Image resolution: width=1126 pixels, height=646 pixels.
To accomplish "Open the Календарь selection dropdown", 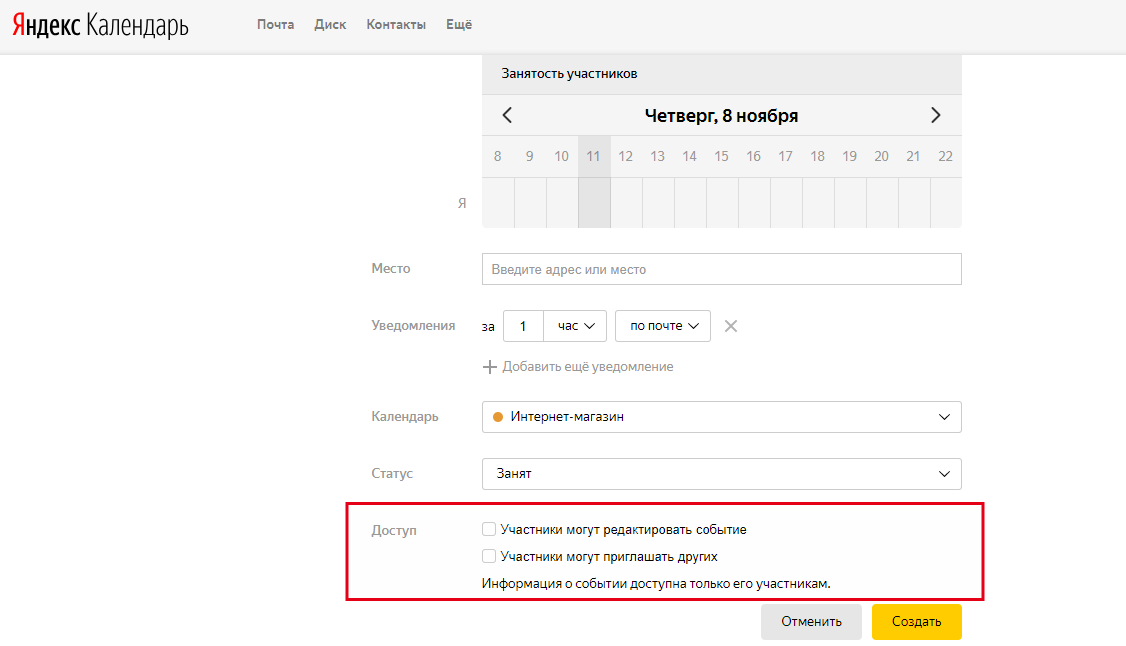I will click(721, 417).
